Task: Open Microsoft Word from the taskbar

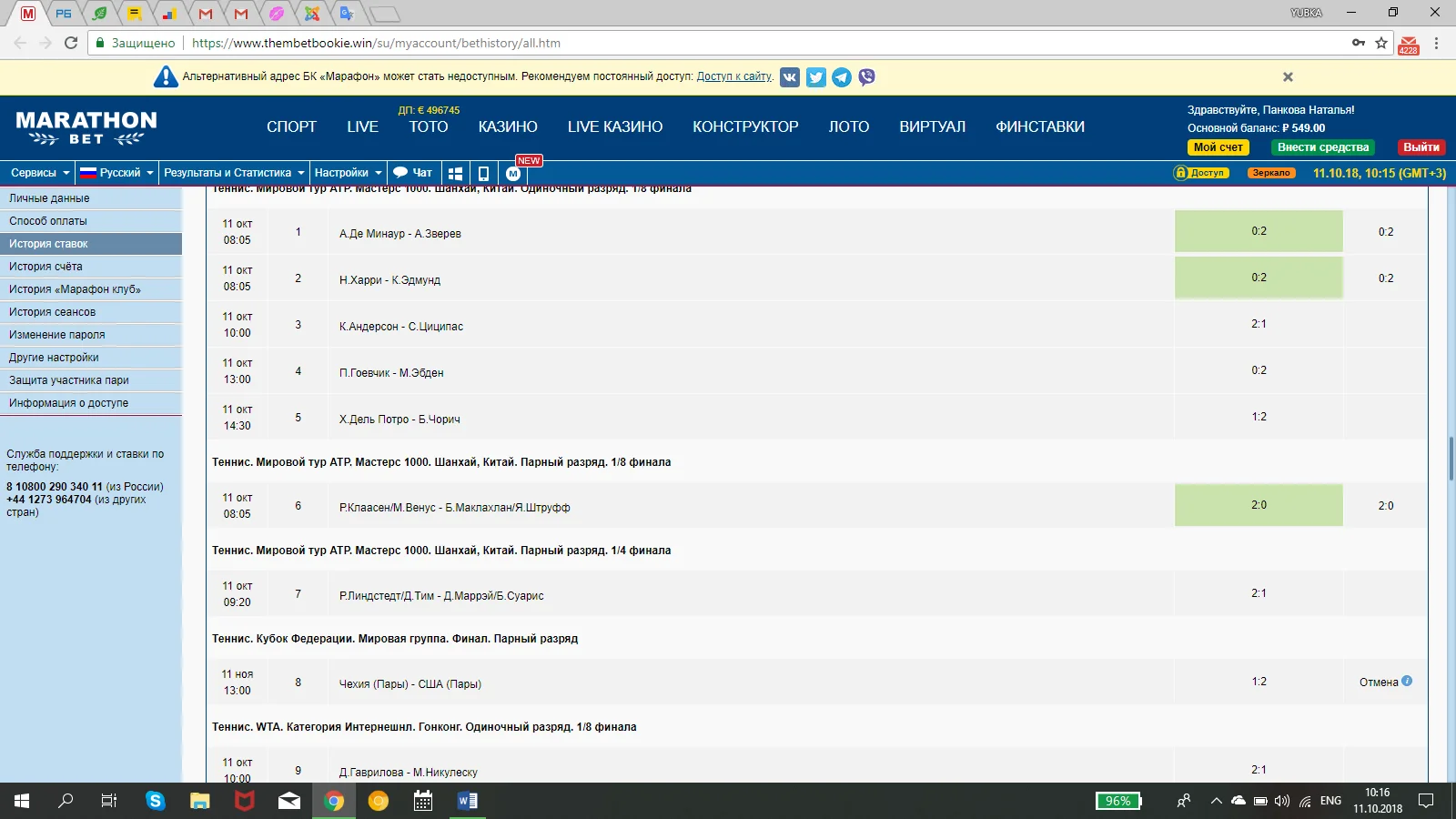Action: 468,801
